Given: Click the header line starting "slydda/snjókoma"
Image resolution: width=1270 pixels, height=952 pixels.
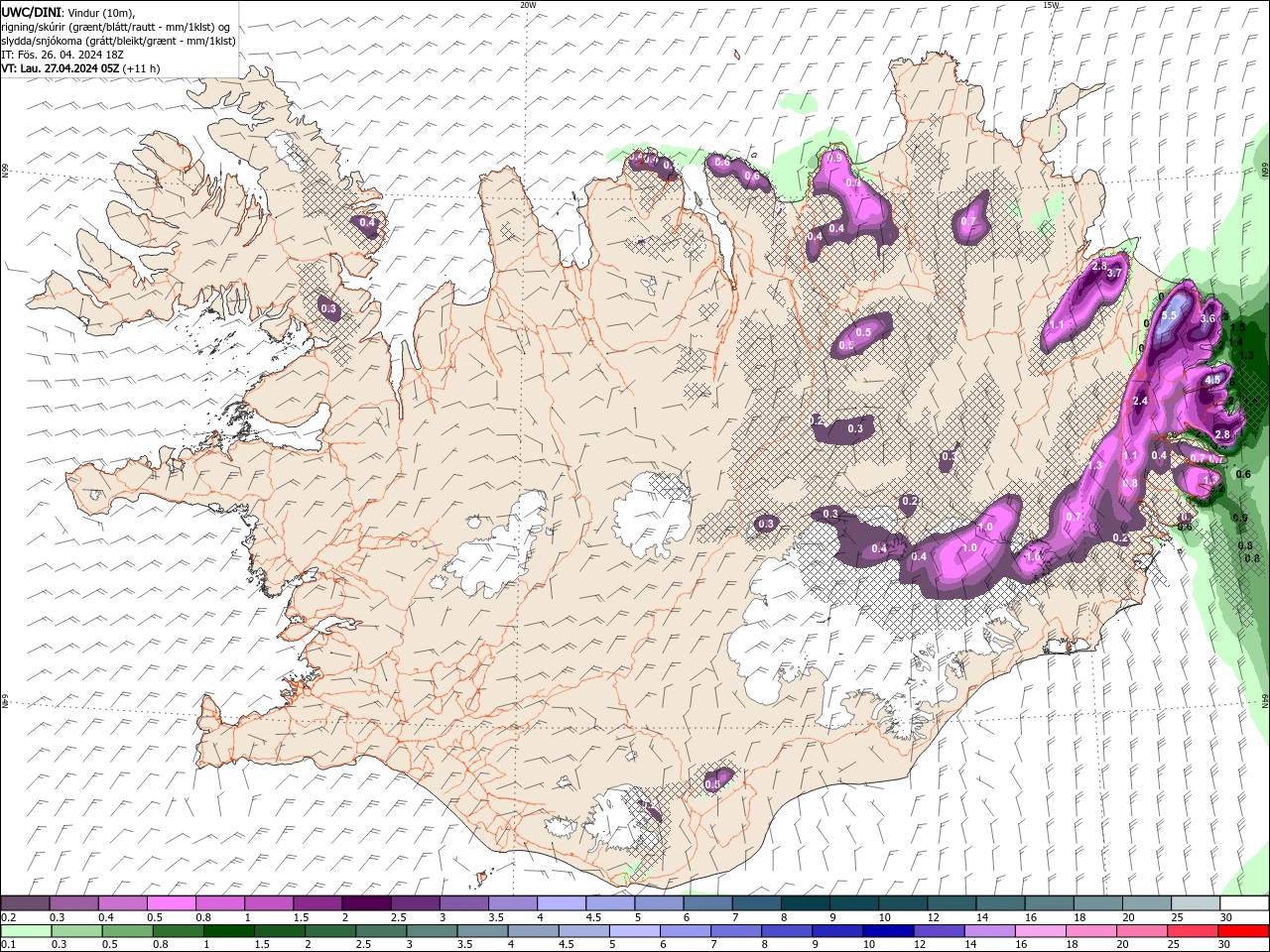Looking at the screenshot, I should [119, 41].
